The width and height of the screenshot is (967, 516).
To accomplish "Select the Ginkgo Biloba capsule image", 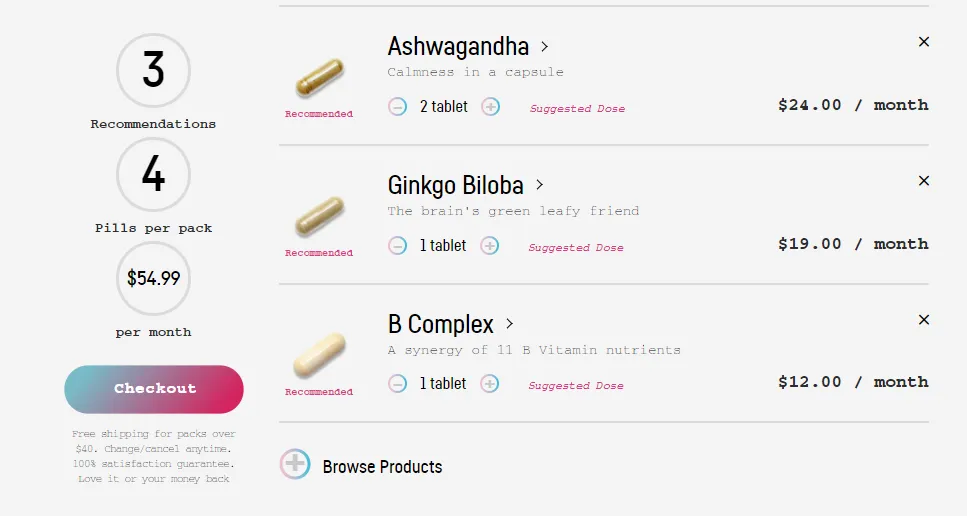I will (x=319, y=216).
